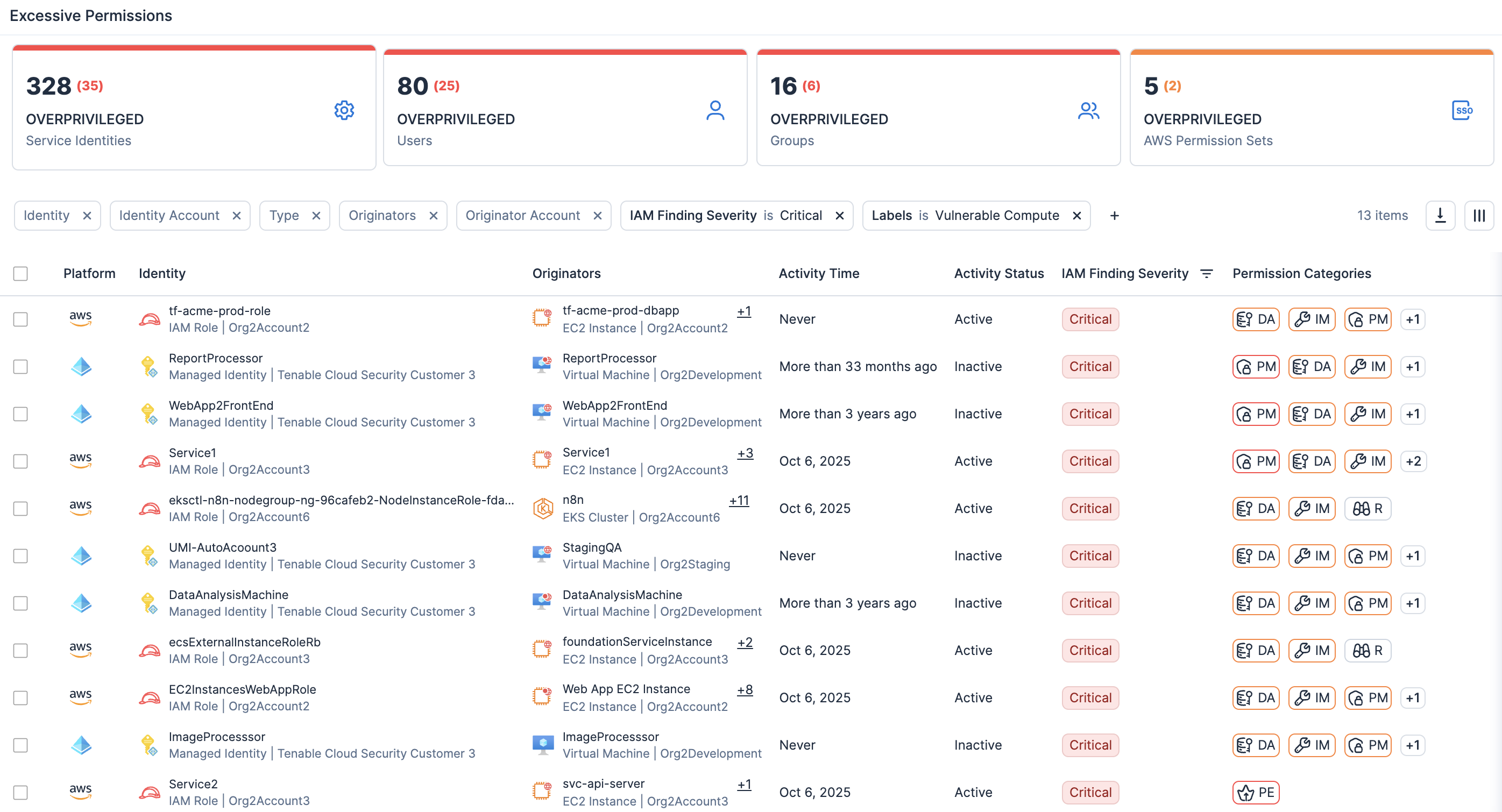Open the Identity Account filter dropdown

pos(169,216)
